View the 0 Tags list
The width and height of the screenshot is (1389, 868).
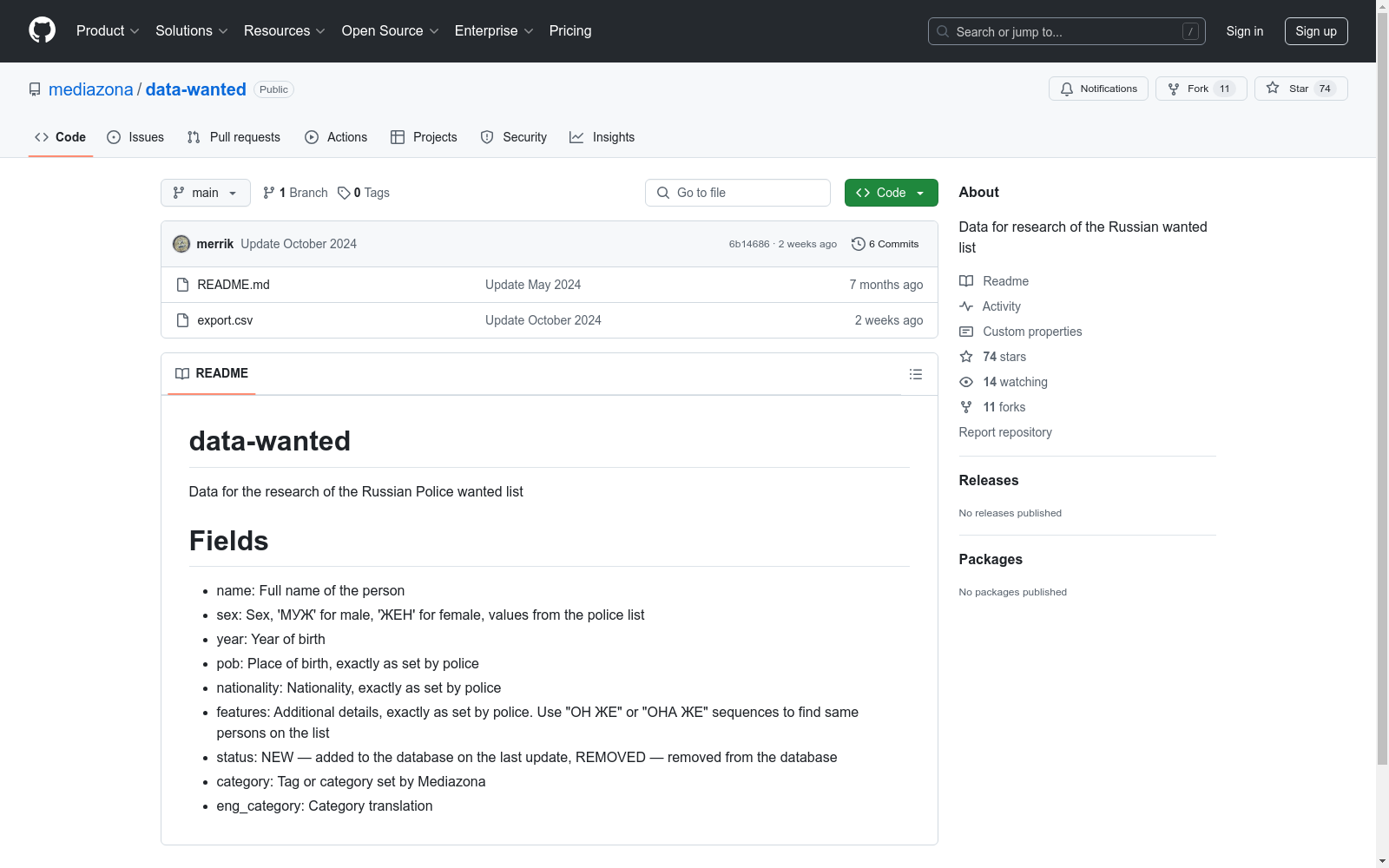[364, 193]
